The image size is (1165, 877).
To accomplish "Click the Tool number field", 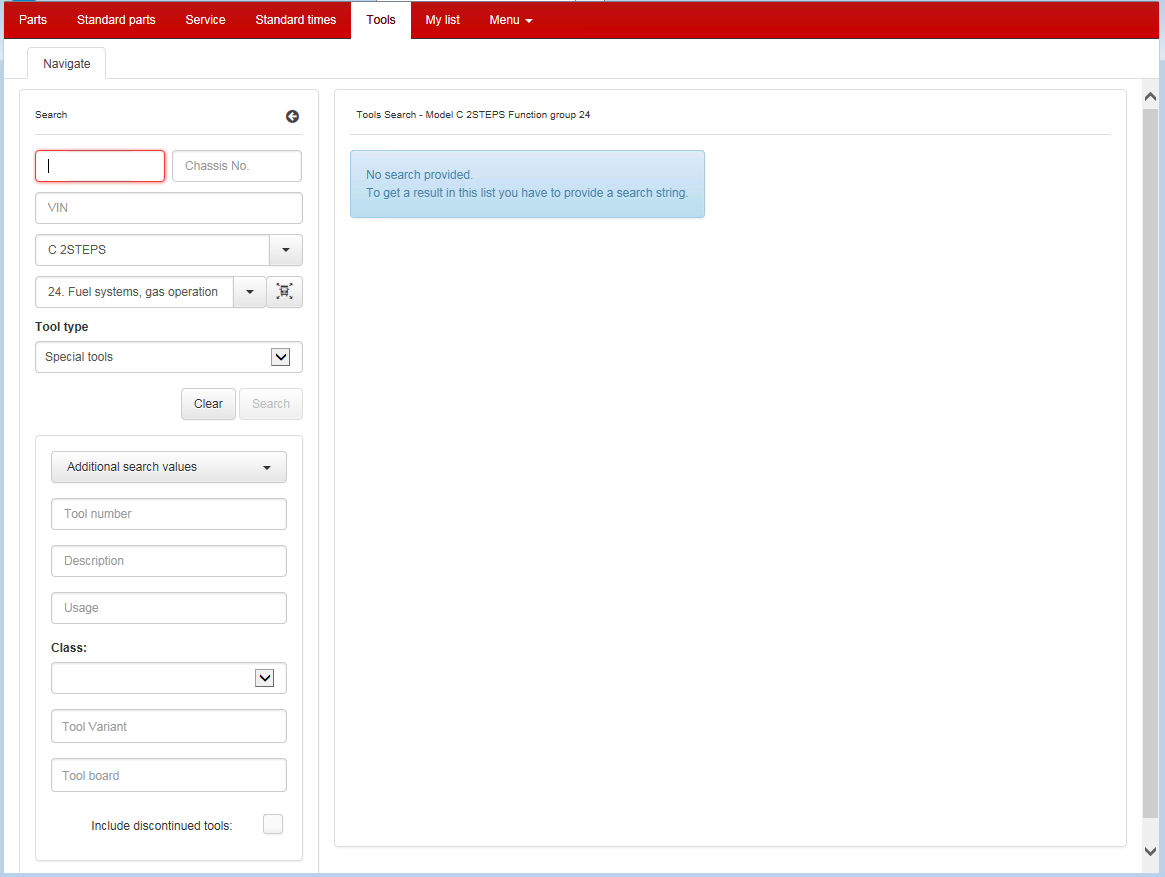I will (168, 514).
